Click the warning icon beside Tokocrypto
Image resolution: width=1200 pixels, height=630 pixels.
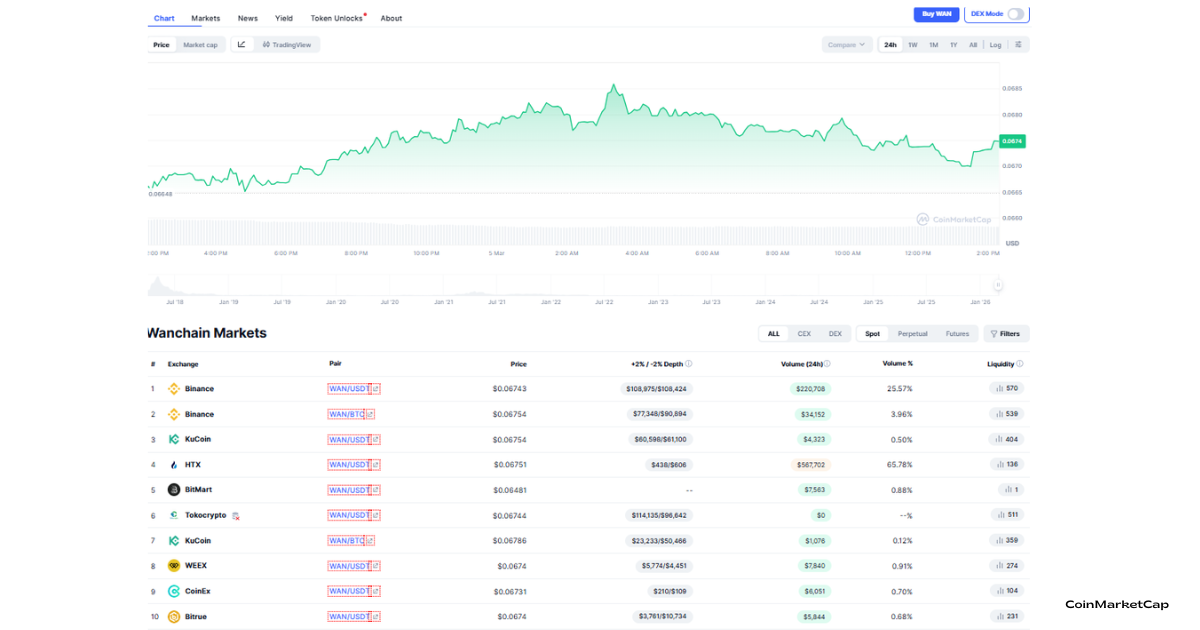click(x=236, y=516)
